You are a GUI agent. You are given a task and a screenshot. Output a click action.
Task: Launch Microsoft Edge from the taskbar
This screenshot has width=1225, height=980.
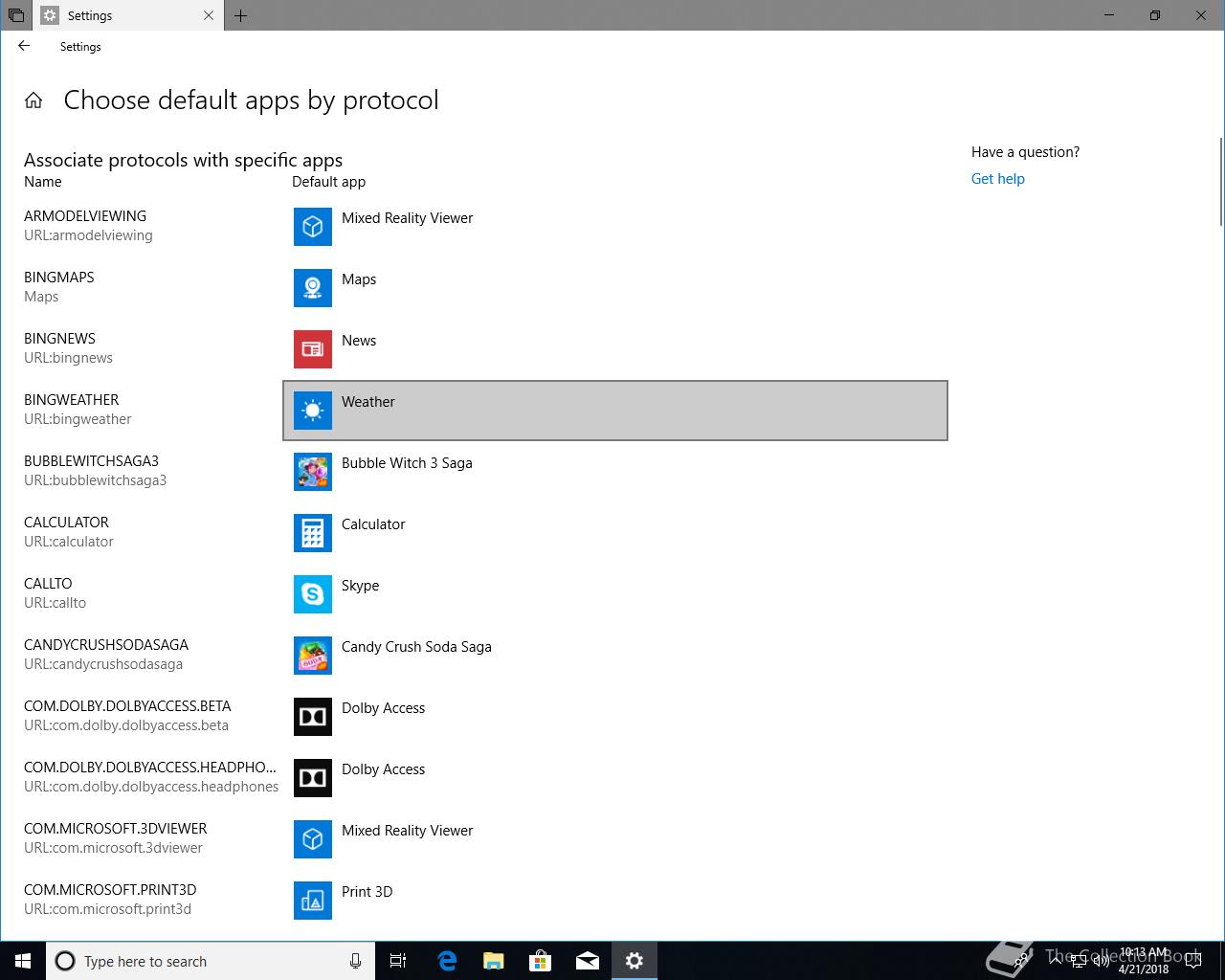447,961
